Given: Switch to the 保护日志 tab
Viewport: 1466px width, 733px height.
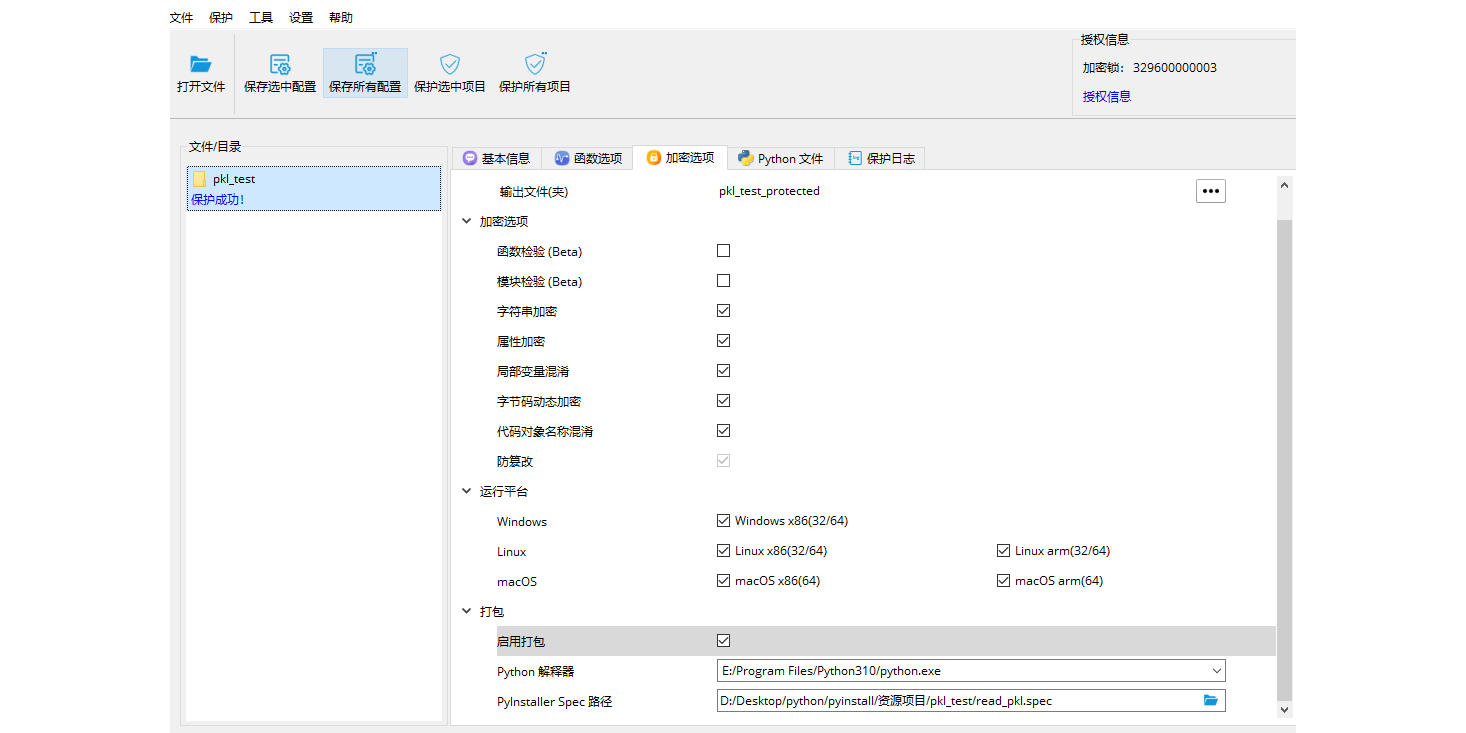Looking at the screenshot, I should pyautogui.click(x=881, y=157).
